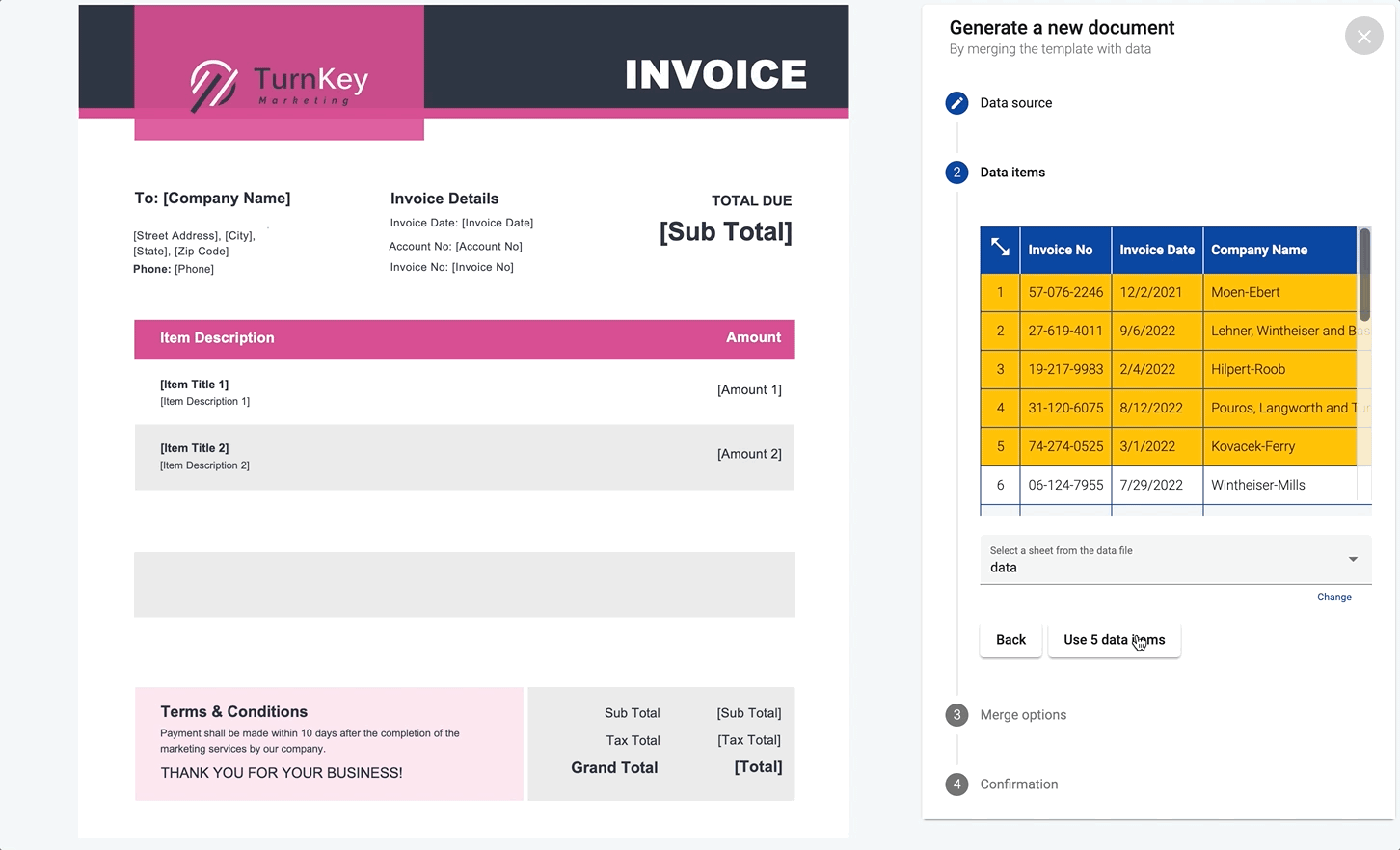Click Use 5 data items button
This screenshot has height=850, width=1400.
(x=1114, y=640)
